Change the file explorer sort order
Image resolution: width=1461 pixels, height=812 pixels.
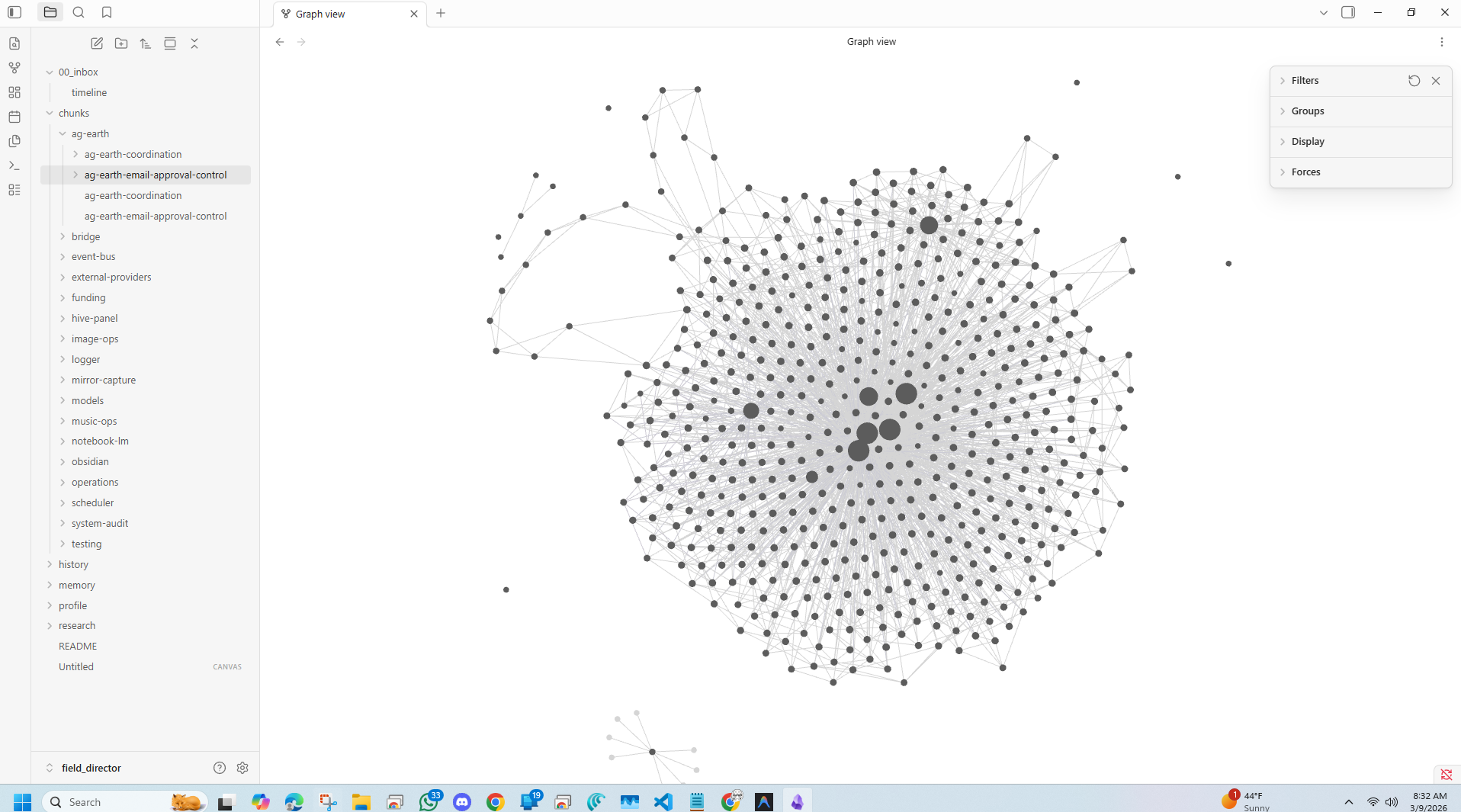pyautogui.click(x=145, y=43)
